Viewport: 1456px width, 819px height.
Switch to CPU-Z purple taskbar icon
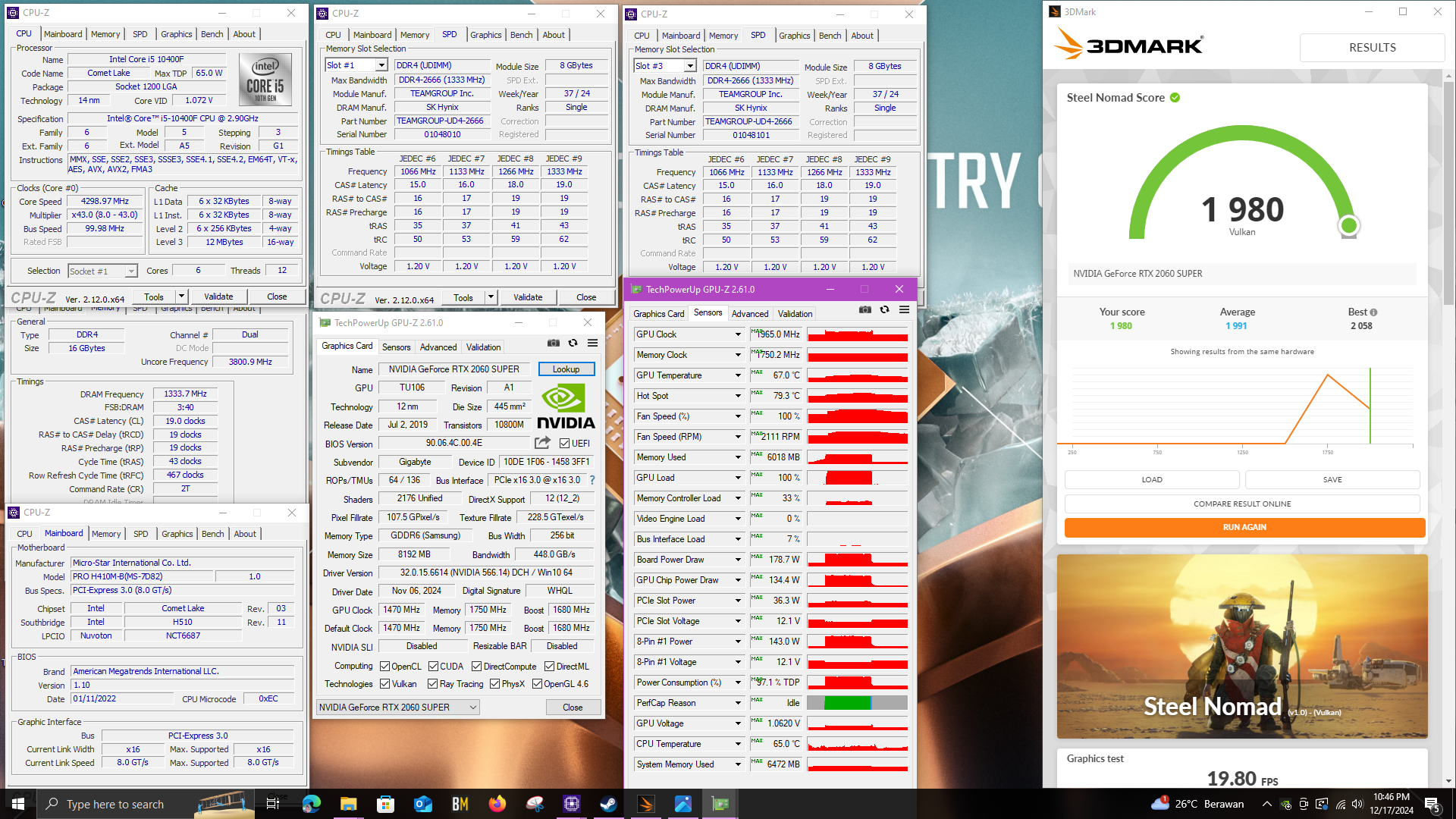click(x=571, y=804)
